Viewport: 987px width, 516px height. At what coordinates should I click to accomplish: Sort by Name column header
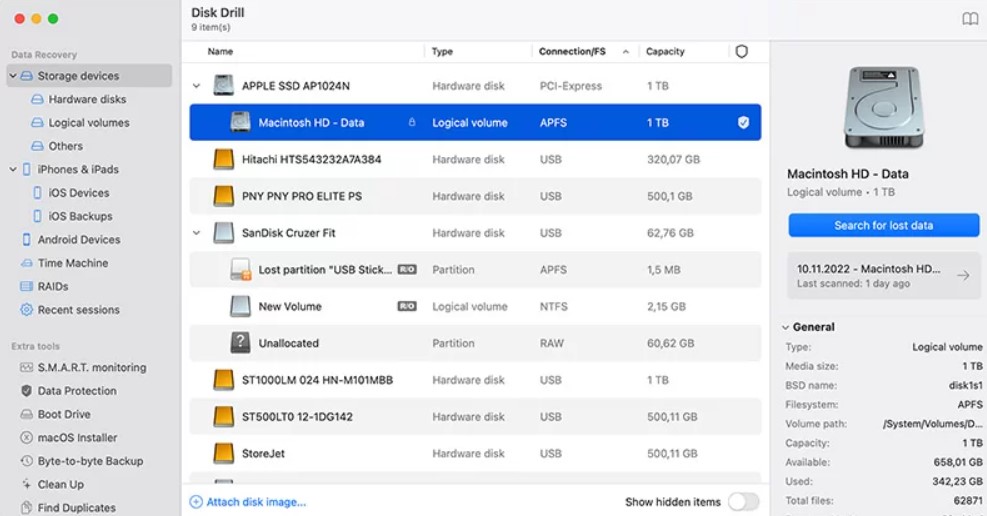click(x=220, y=52)
